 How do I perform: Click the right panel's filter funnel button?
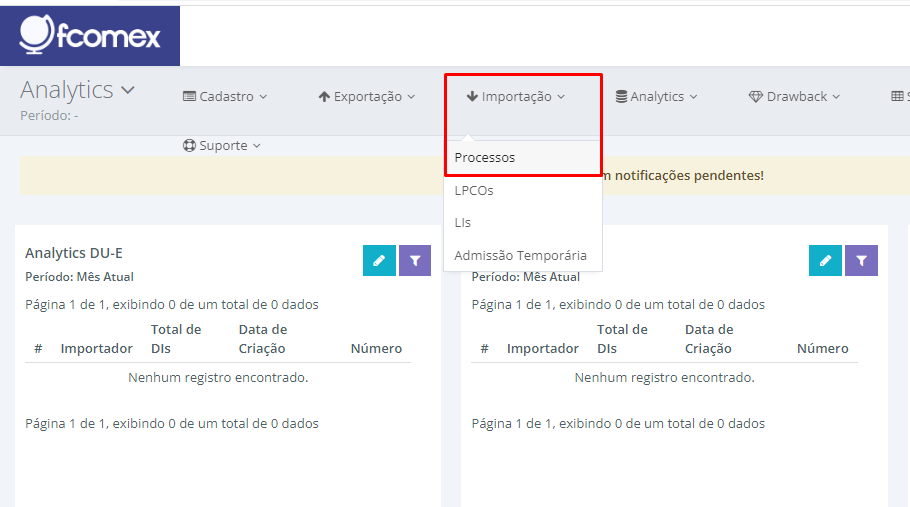pyautogui.click(x=861, y=260)
